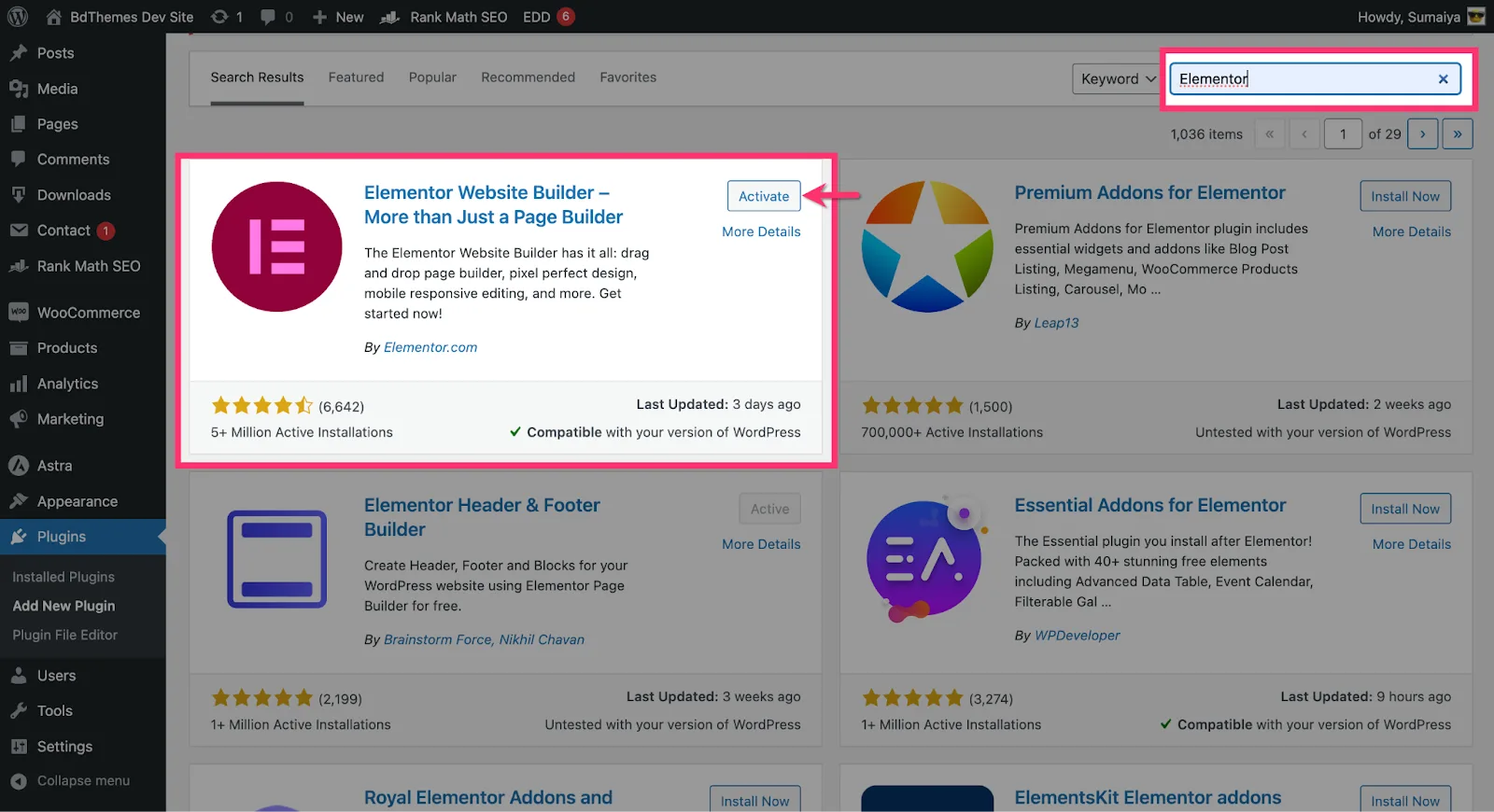
Task: Open the Keyword search type dropdown
Action: pos(1118,79)
